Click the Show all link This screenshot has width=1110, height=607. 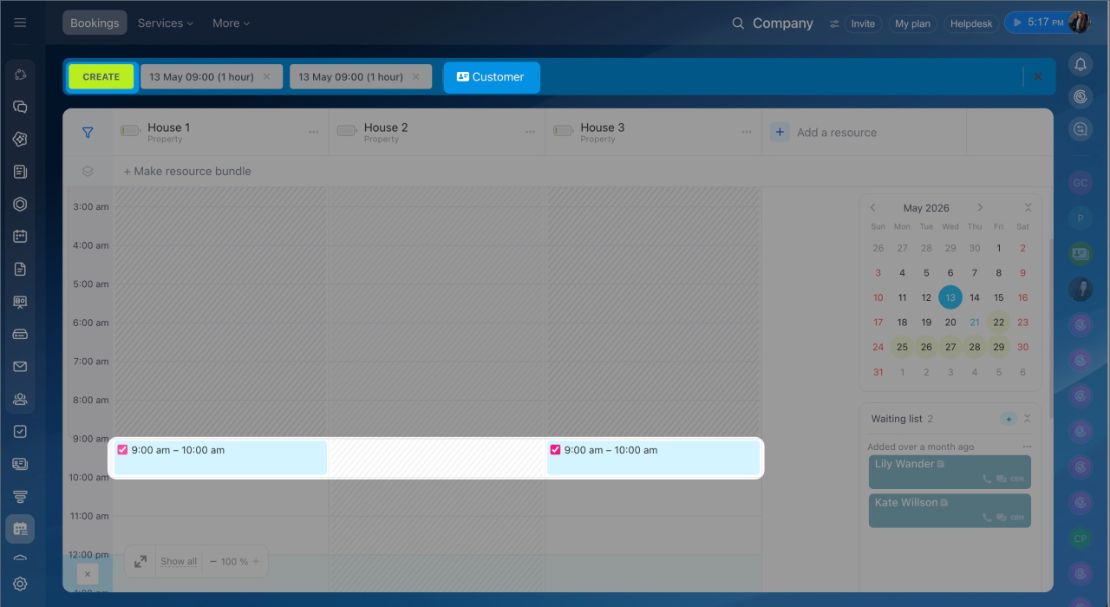(178, 562)
